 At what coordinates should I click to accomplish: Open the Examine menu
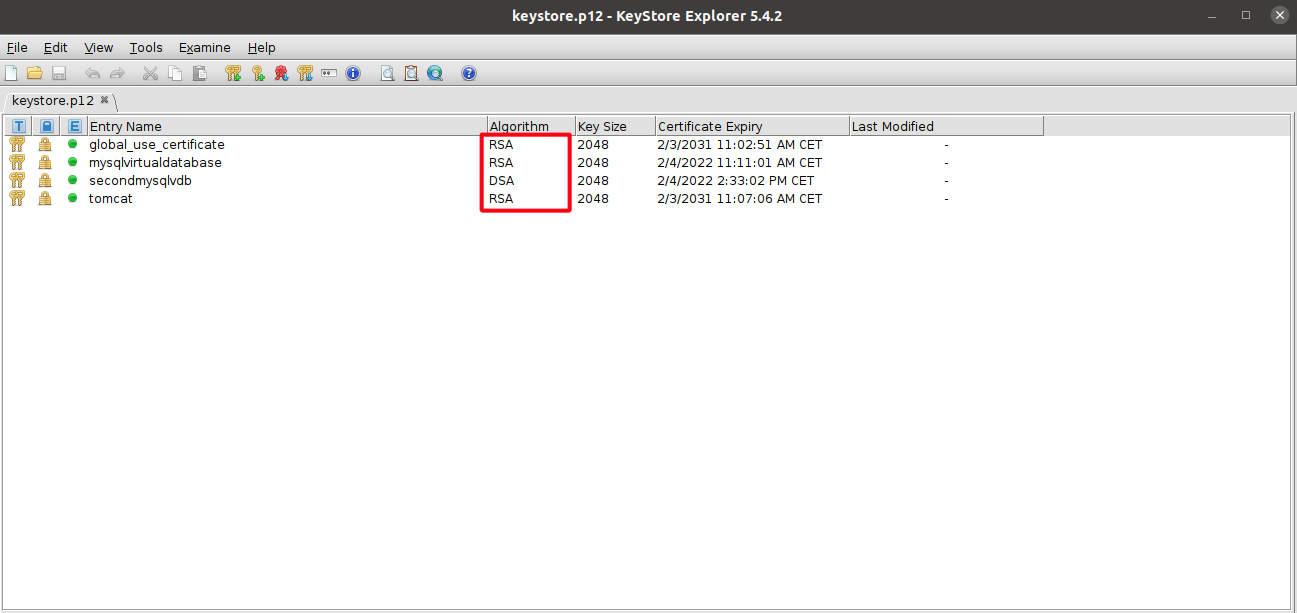click(x=204, y=47)
